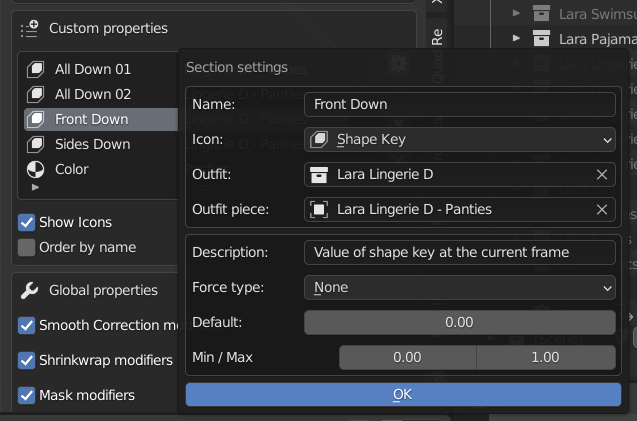
Task: Click the Custom properties panel icon
Action: (30, 29)
